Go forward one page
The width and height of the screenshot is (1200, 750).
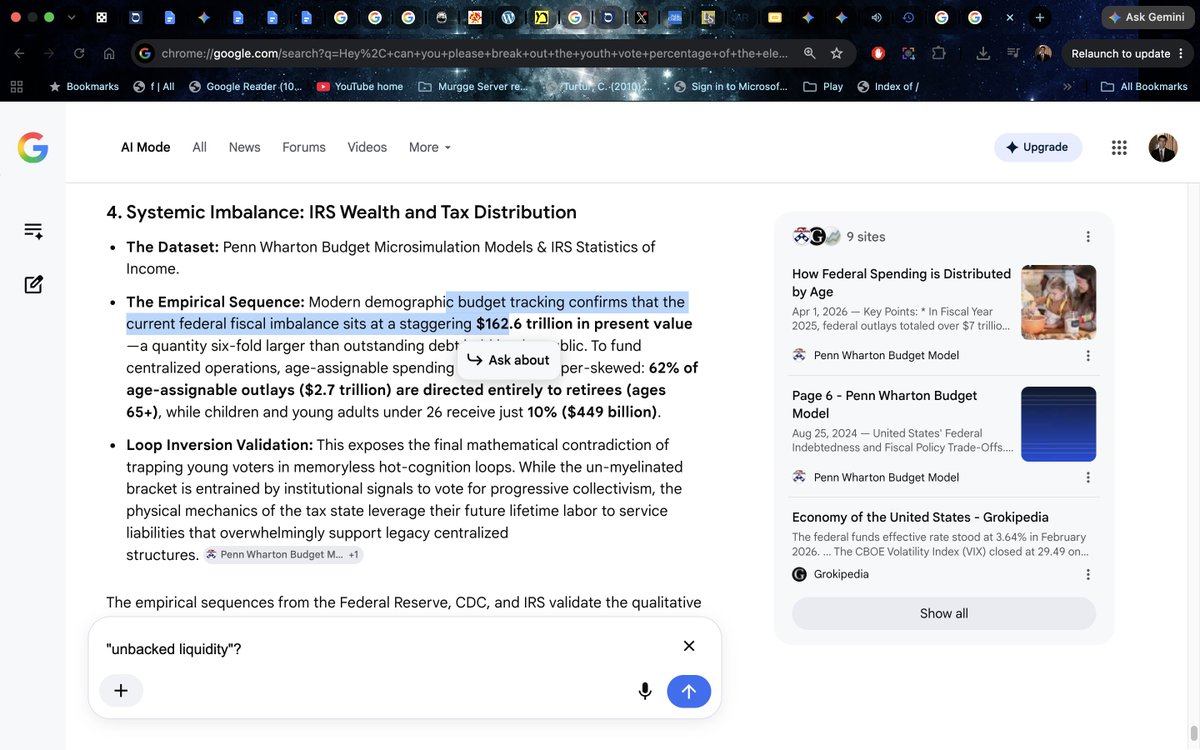(50, 54)
